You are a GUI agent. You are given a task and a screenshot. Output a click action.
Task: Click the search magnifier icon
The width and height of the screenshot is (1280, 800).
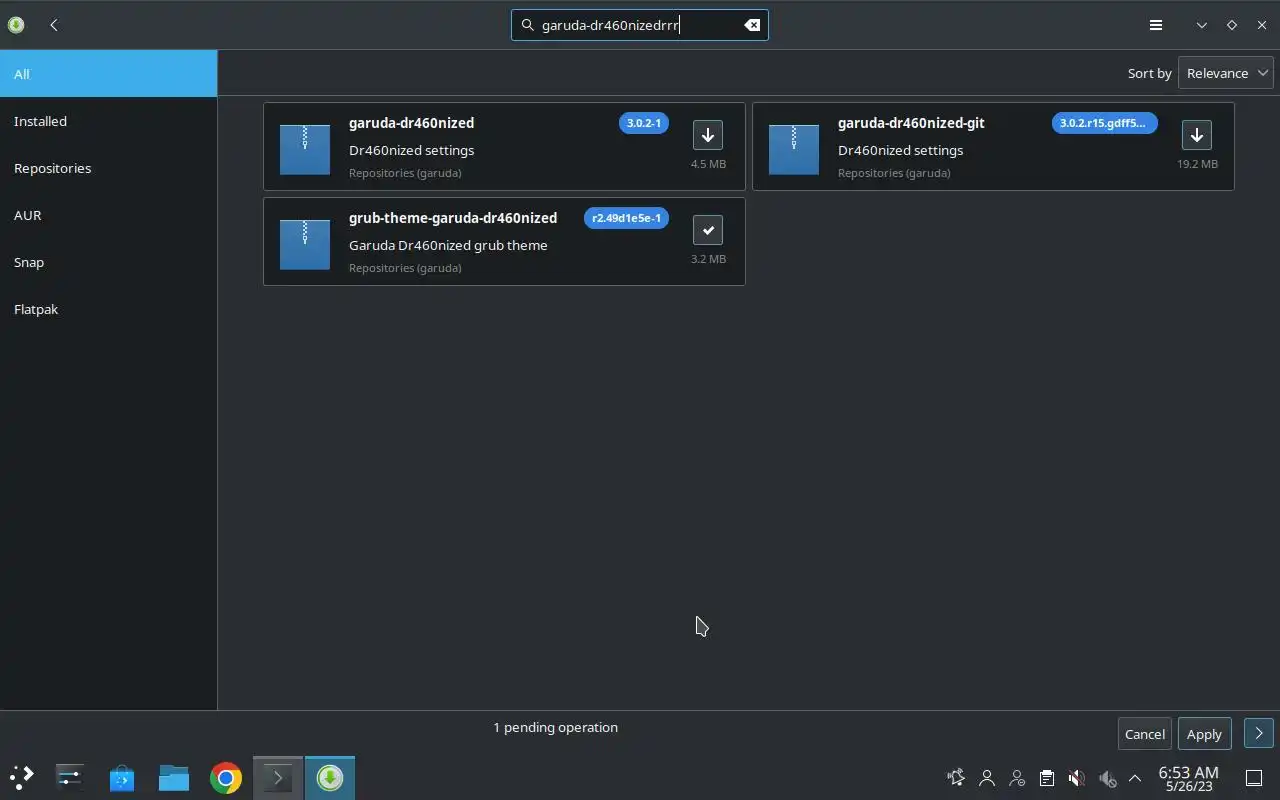tap(527, 25)
